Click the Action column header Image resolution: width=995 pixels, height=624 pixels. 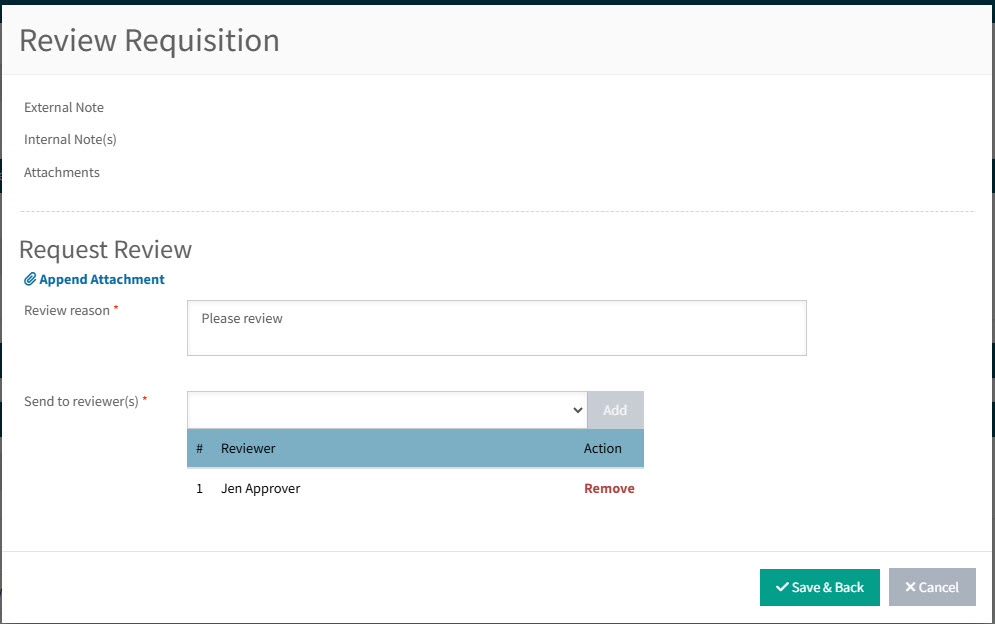[x=603, y=448]
